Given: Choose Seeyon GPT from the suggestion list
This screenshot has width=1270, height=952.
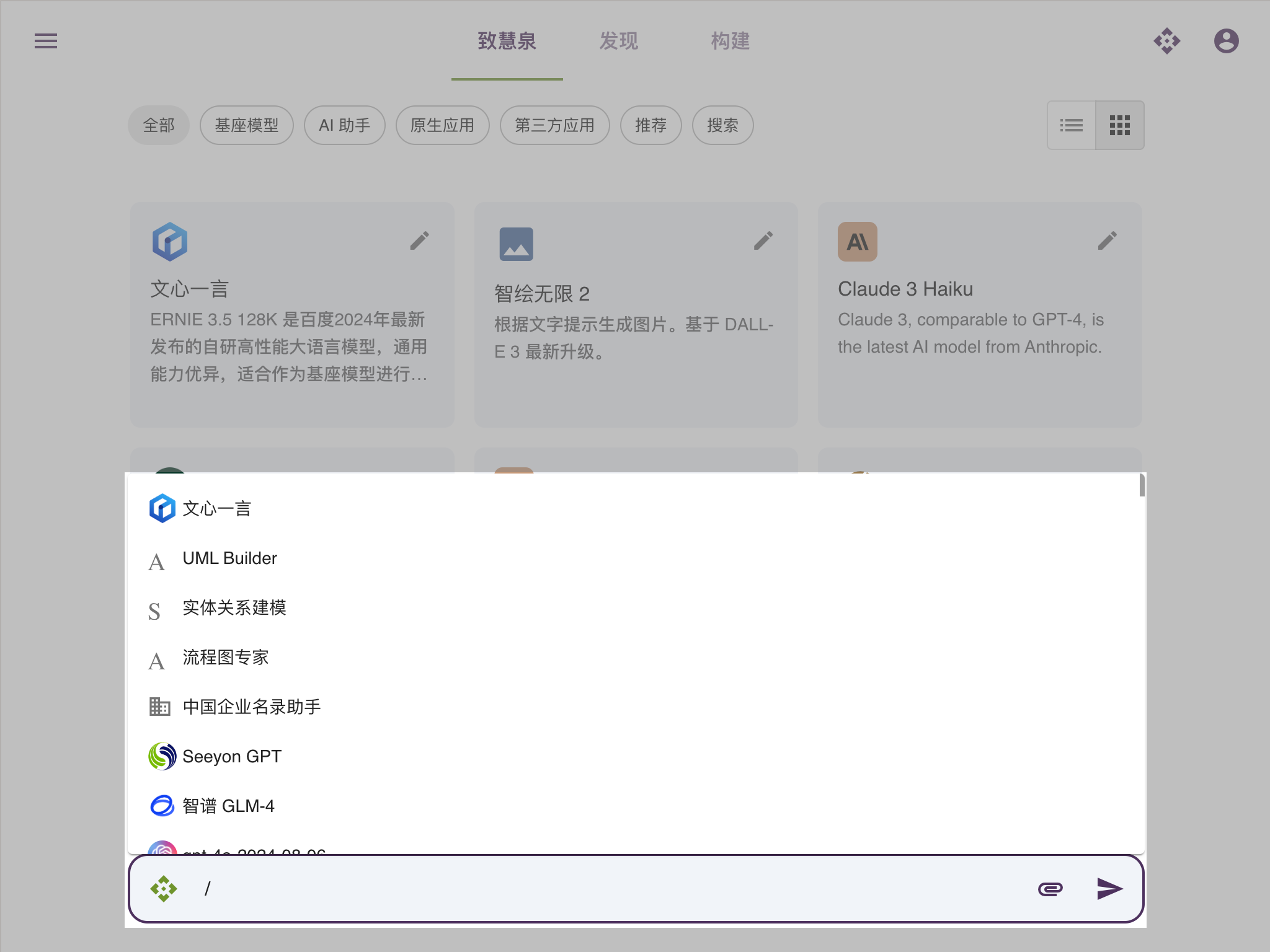Looking at the screenshot, I should coord(633,756).
